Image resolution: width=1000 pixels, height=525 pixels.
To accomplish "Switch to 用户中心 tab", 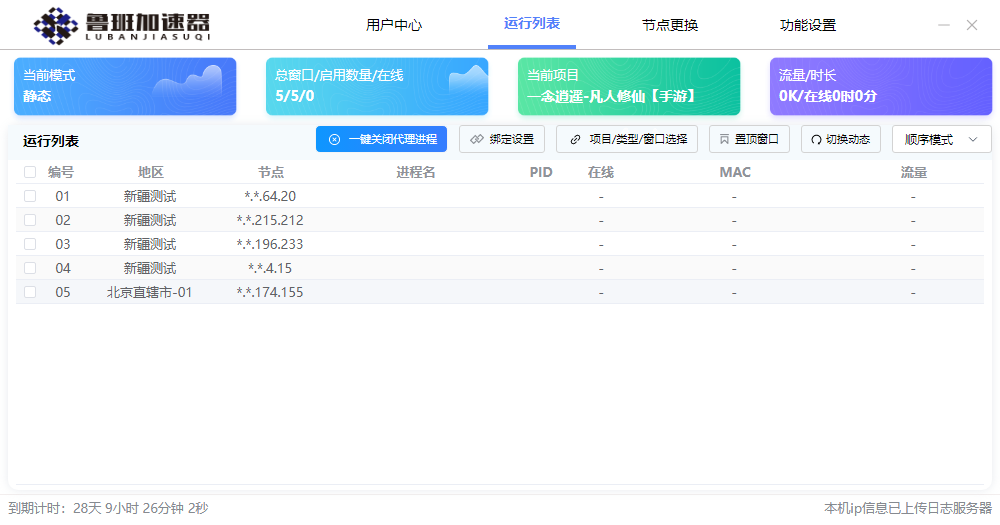I will coord(394,25).
